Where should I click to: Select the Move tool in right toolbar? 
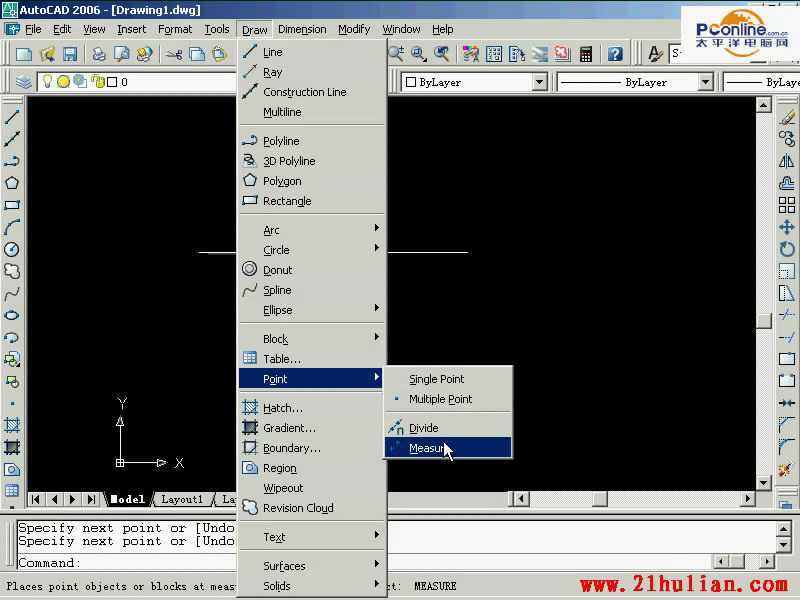(x=786, y=227)
